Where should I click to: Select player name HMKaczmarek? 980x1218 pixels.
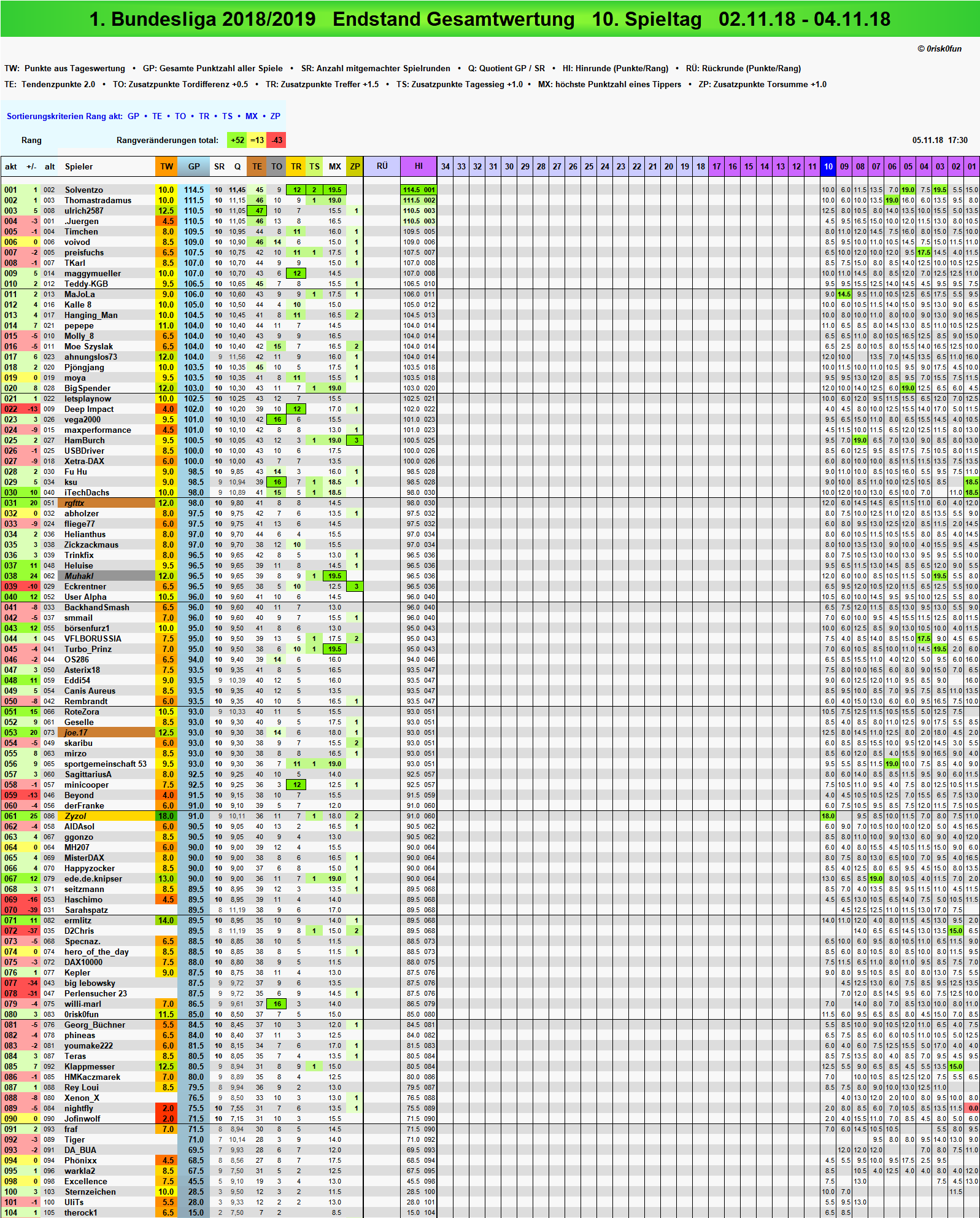(x=92, y=1077)
